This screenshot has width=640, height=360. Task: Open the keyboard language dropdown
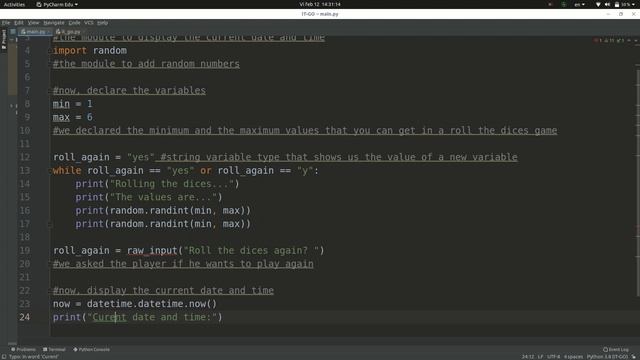[x=580, y=4]
